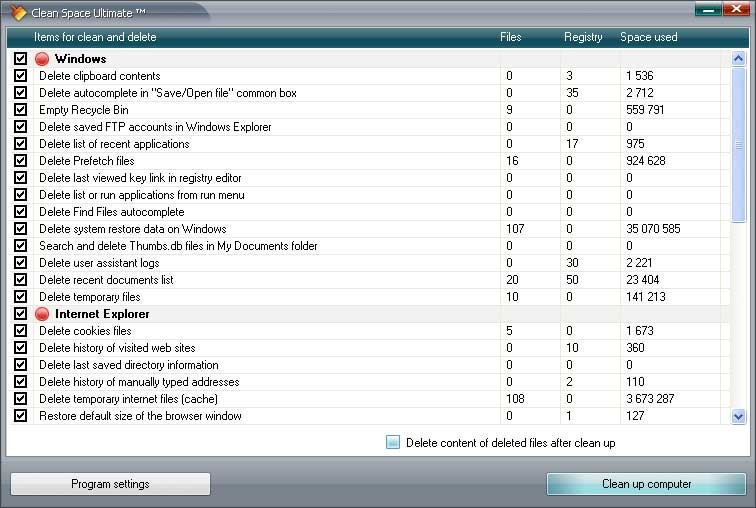Screen dimensions: 756x508
Task: Select the Empty Recycle Bin row text
Action: click(x=84, y=110)
